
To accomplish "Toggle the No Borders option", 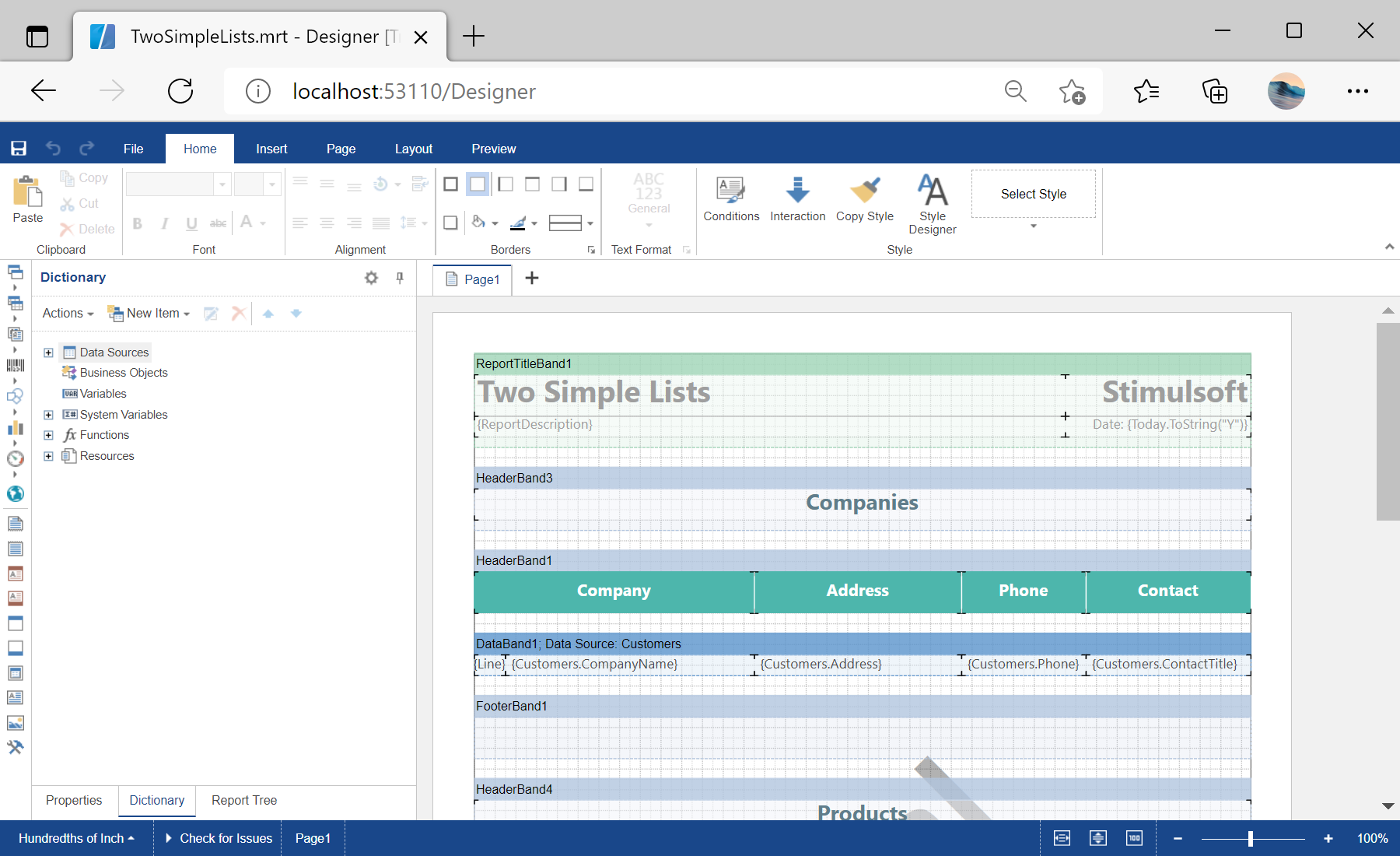I will click(x=478, y=184).
